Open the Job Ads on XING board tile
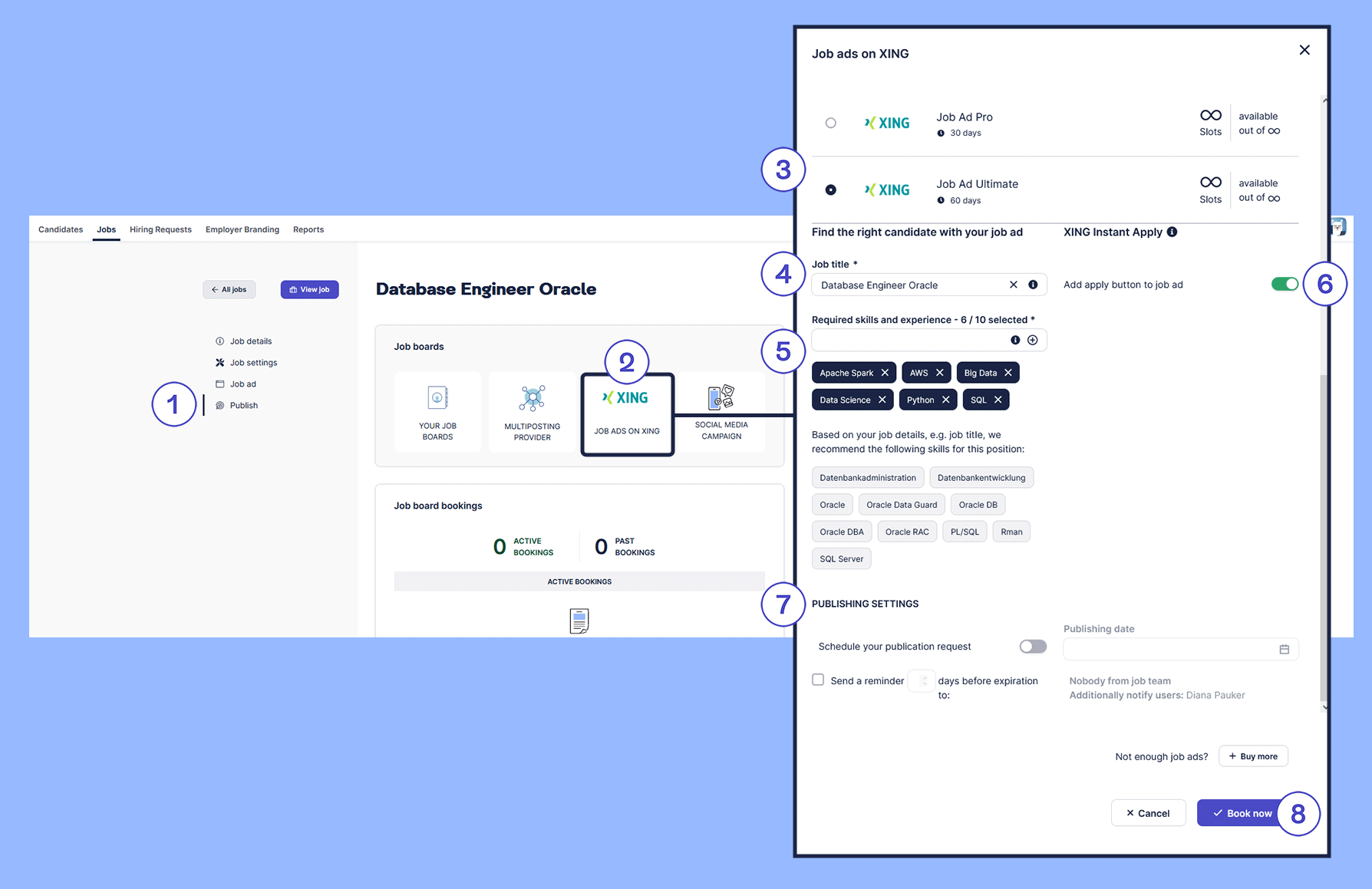 [x=627, y=414]
